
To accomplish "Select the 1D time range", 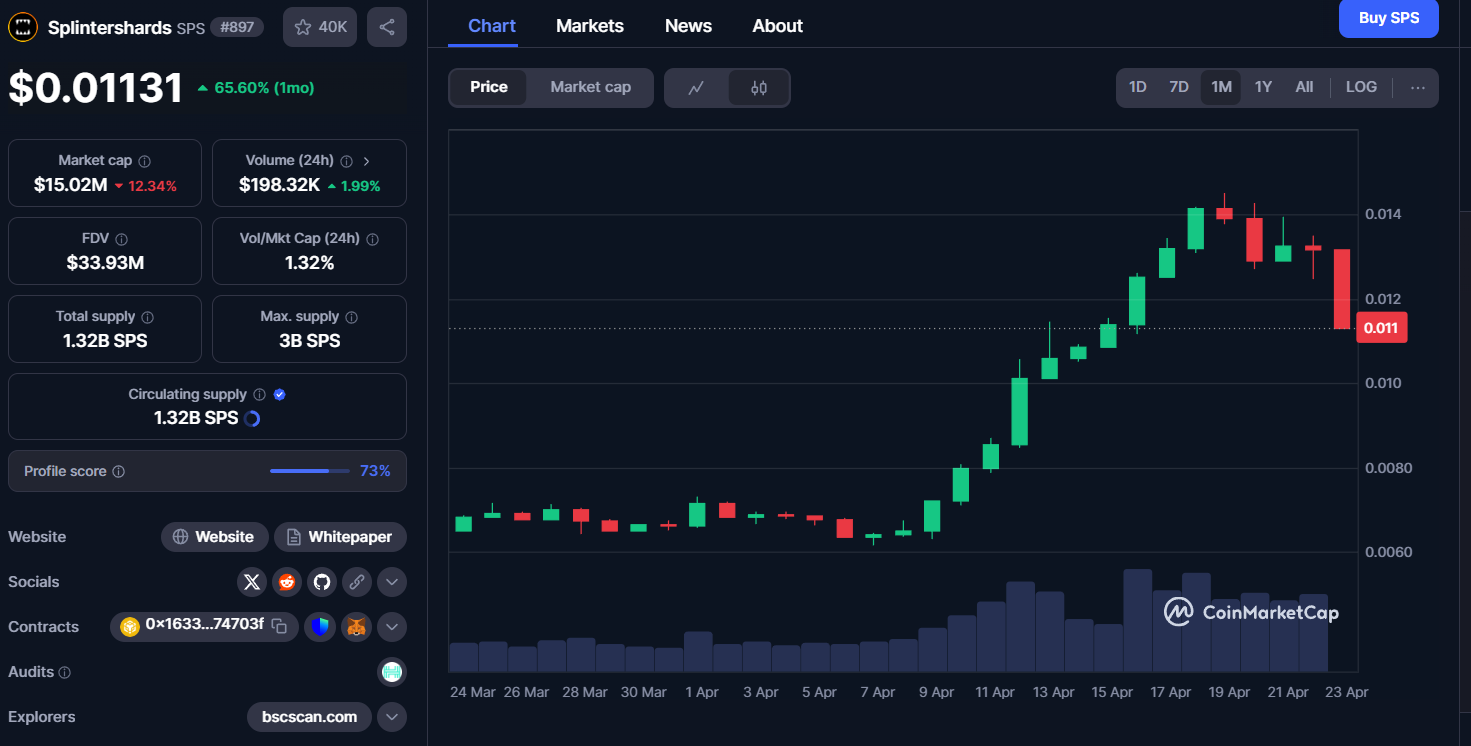I will (1138, 87).
